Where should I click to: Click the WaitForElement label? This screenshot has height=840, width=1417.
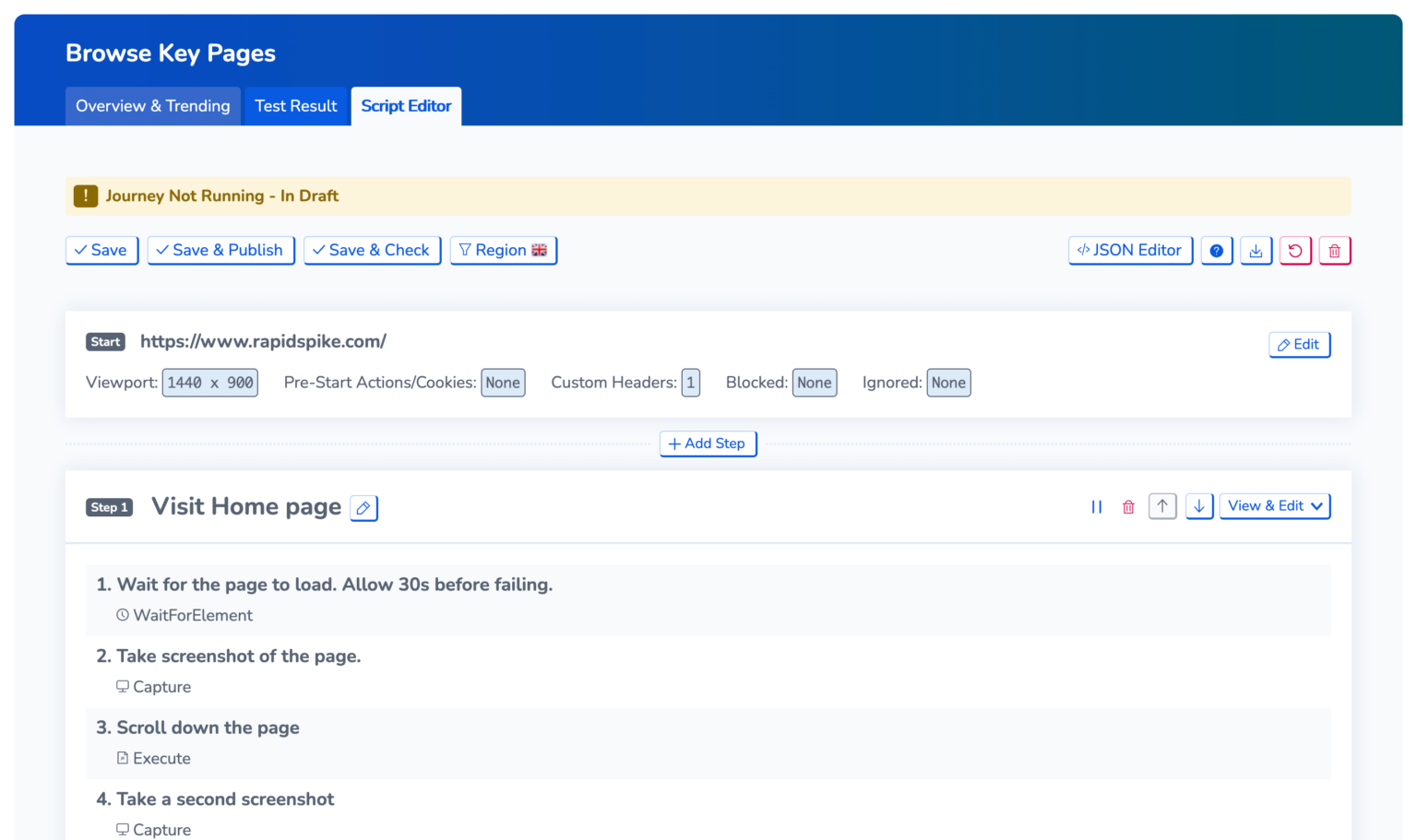click(x=193, y=615)
